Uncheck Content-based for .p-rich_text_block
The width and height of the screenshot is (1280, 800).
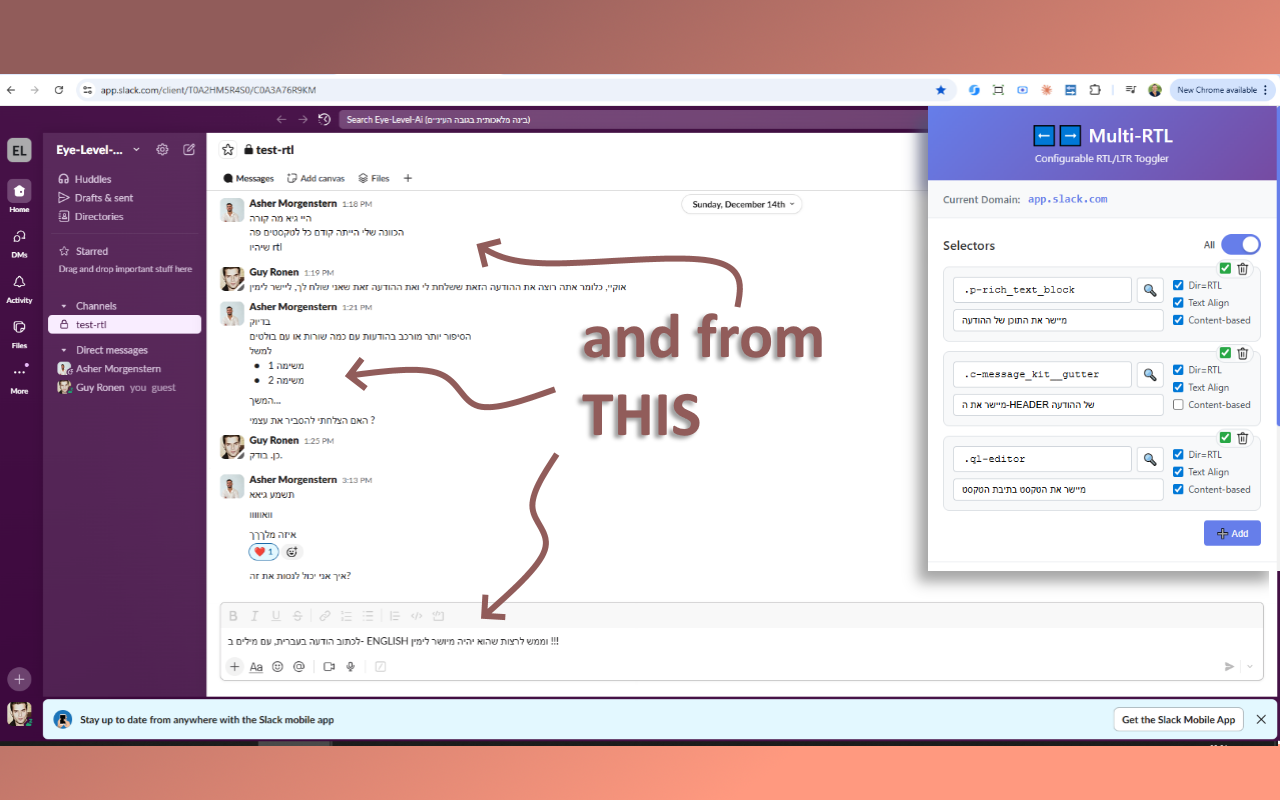point(1178,320)
